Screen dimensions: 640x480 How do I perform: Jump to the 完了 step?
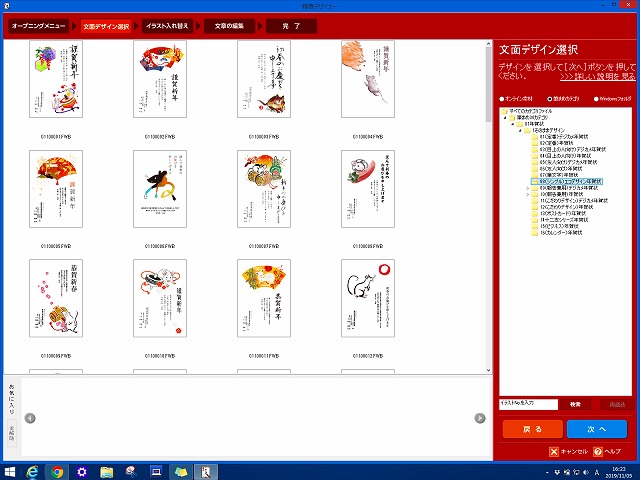coord(291,26)
